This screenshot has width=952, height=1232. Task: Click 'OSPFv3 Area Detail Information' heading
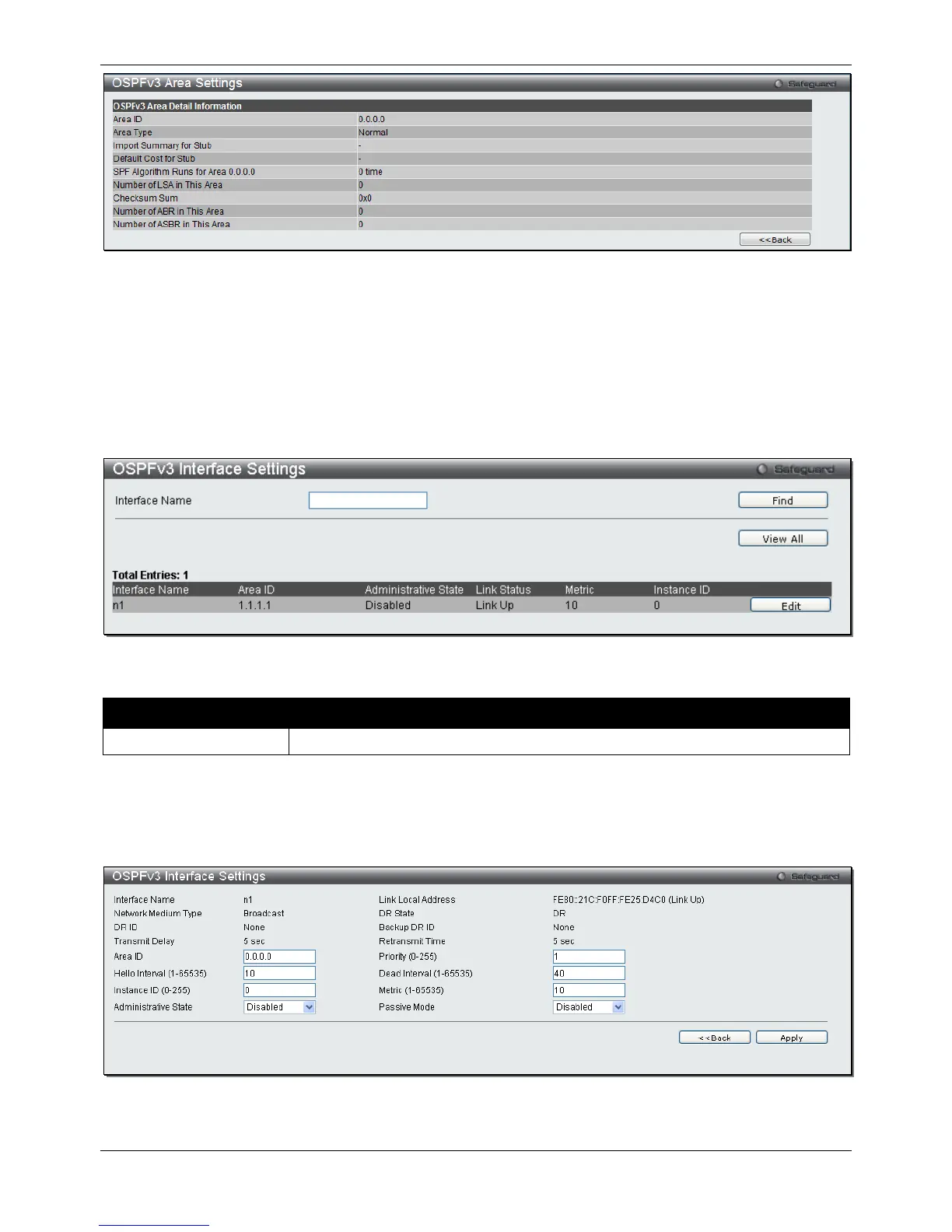177,106
